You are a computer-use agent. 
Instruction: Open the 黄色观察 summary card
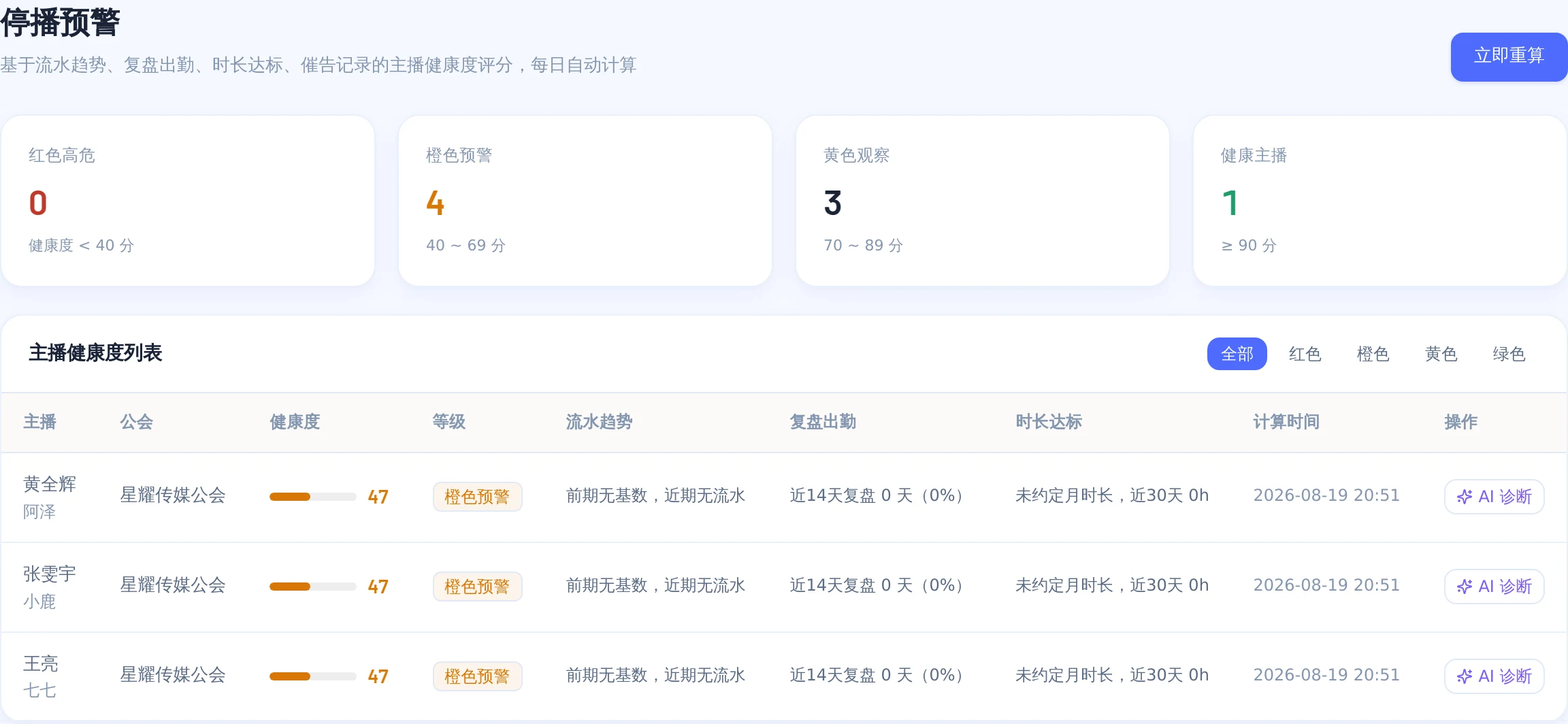click(983, 201)
